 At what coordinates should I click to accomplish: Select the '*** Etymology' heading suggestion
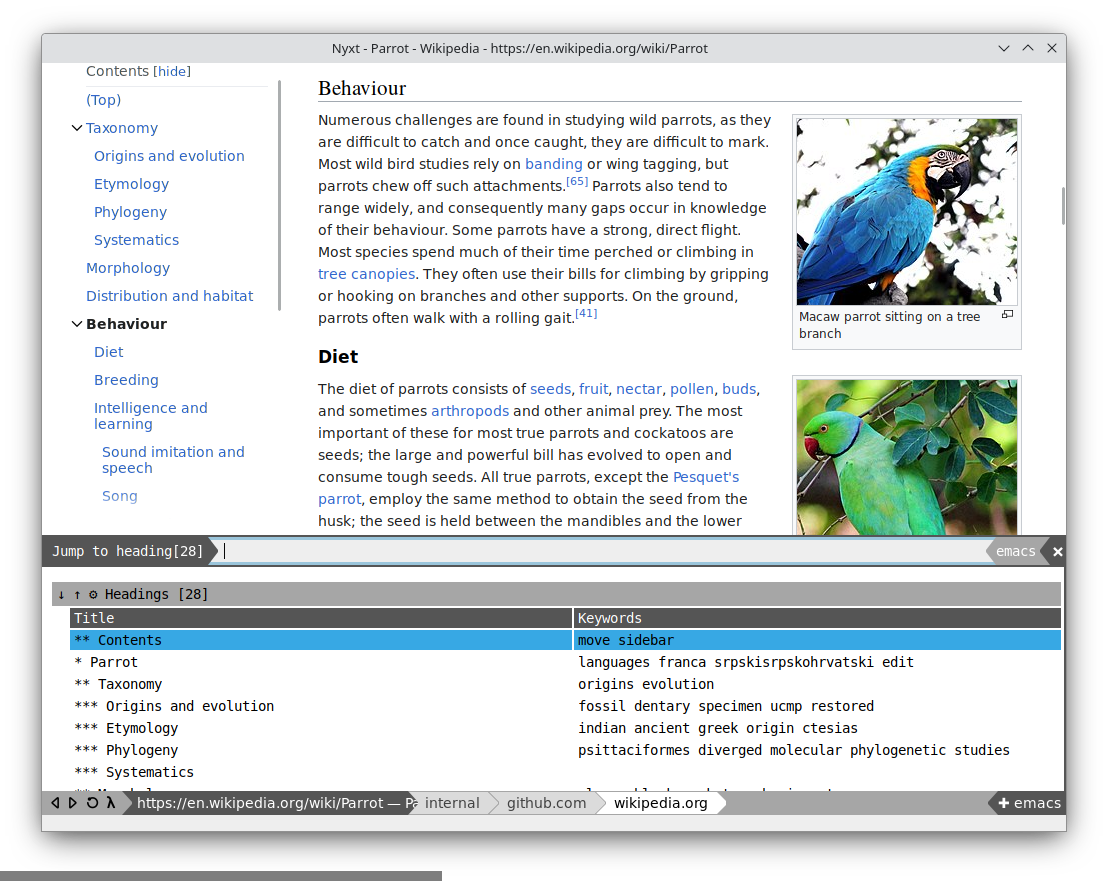pyautogui.click(x=565, y=728)
